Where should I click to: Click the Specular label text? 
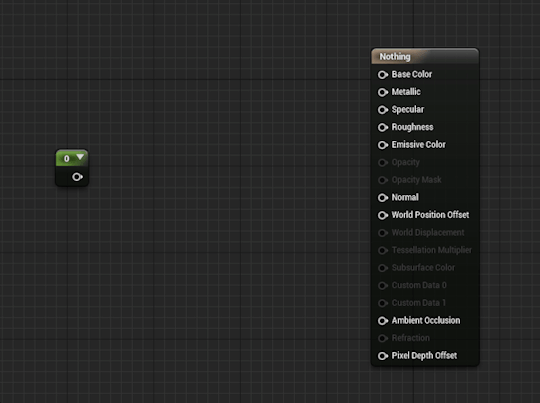[x=408, y=110]
